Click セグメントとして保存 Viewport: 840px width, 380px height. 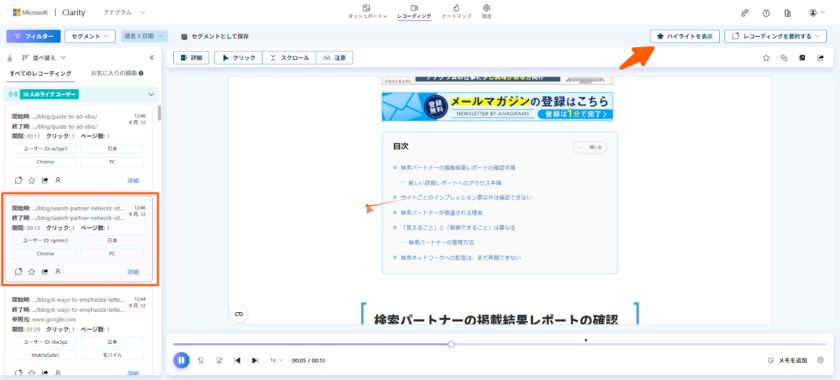(214, 36)
